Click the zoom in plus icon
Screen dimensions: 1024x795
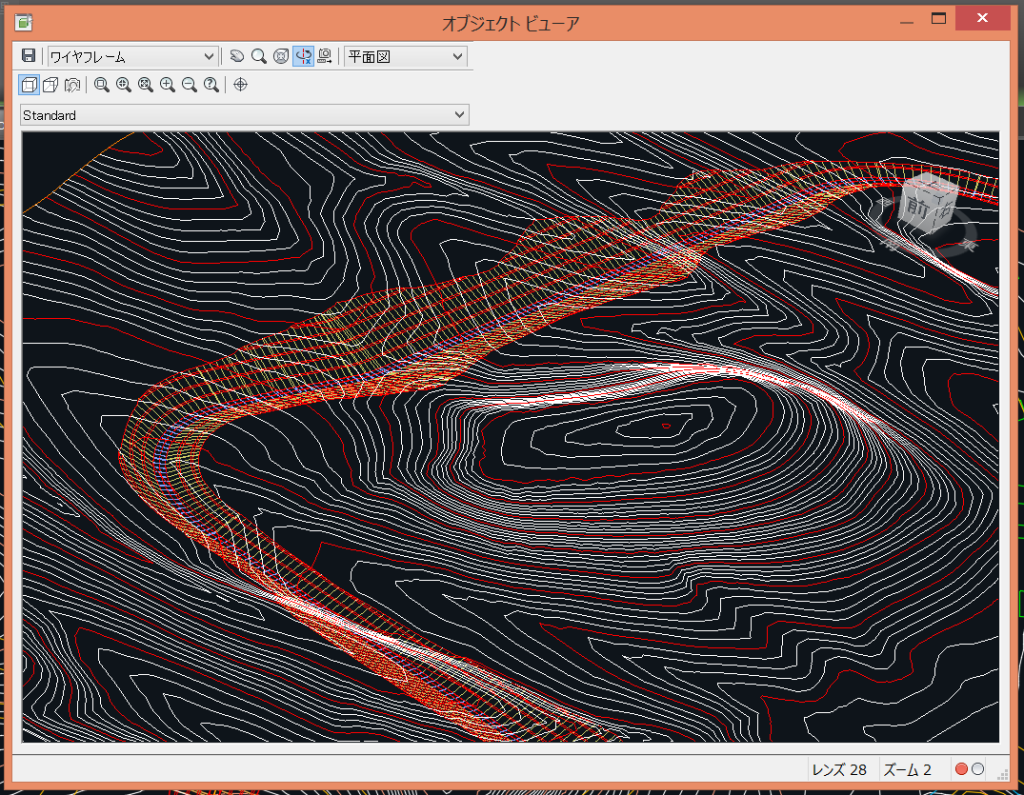point(167,85)
